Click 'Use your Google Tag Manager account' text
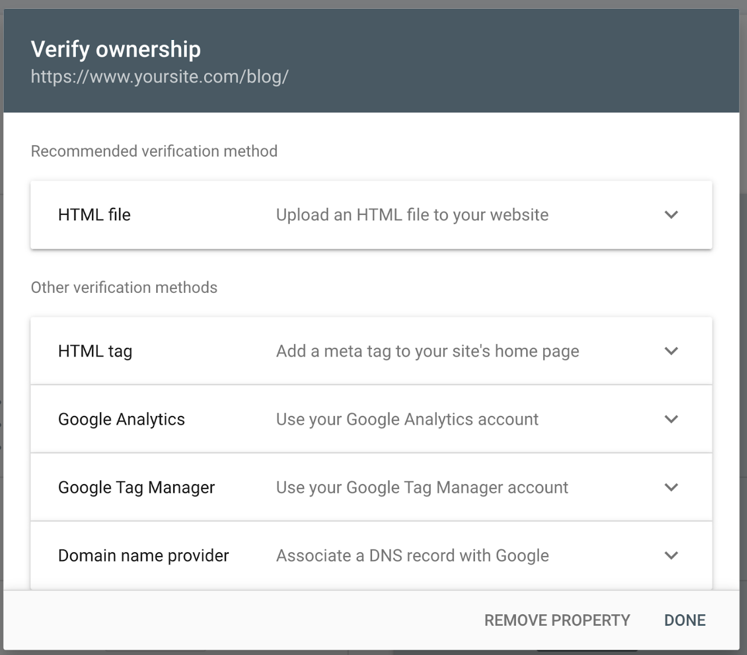The width and height of the screenshot is (747, 655). pyautogui.click(x=422, y=487)
